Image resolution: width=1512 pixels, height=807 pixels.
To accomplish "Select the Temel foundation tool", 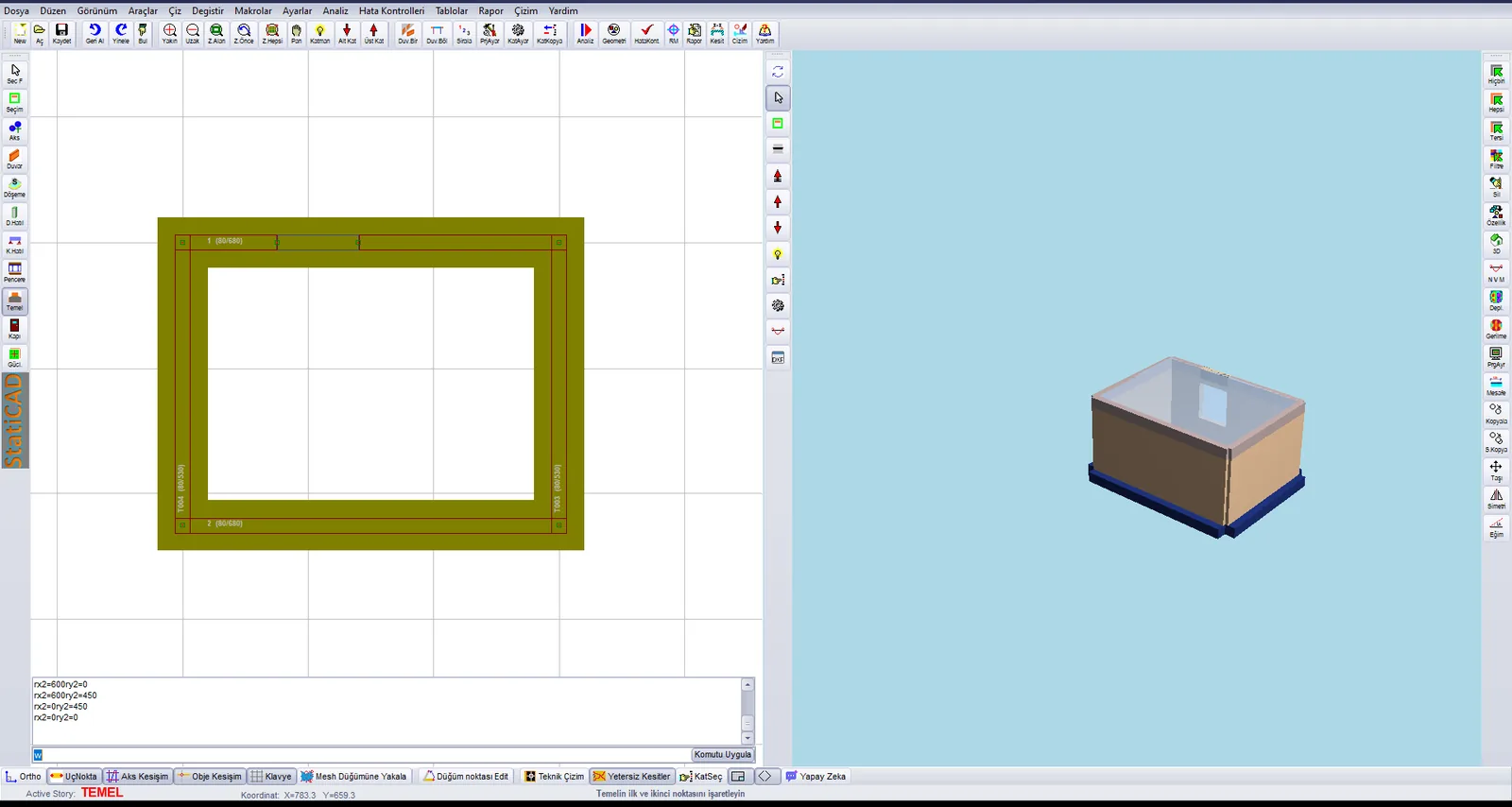I will pos(14,300).
